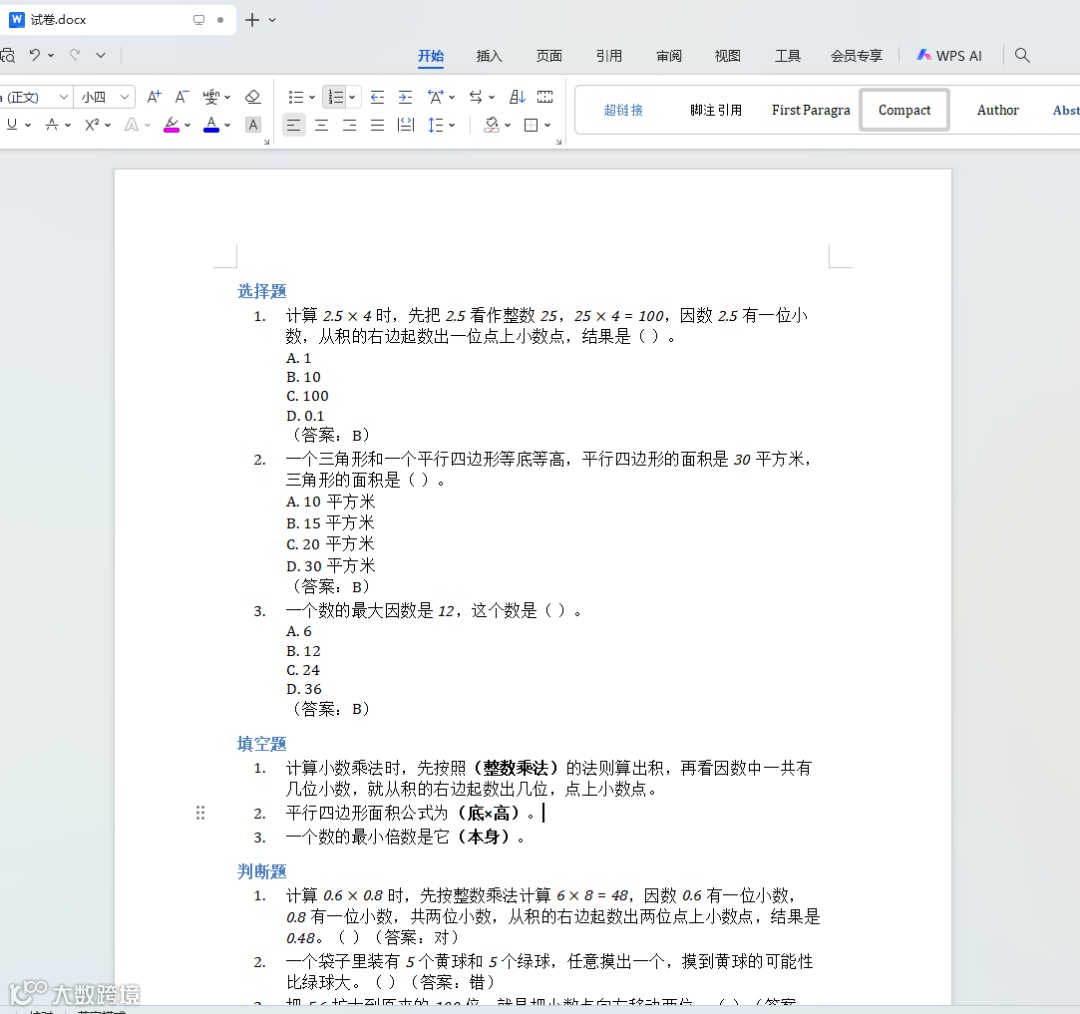Toggle the numbered list icon
The height and width of the screenshot is (1014, 1080).
click(336, 97)
